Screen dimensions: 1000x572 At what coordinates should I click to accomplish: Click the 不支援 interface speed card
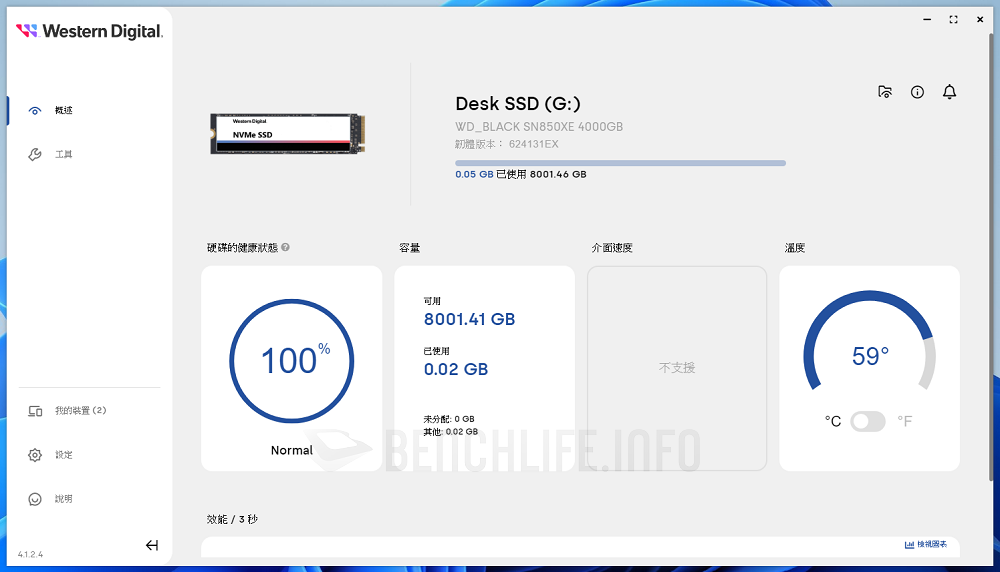(x=677, y=368)
